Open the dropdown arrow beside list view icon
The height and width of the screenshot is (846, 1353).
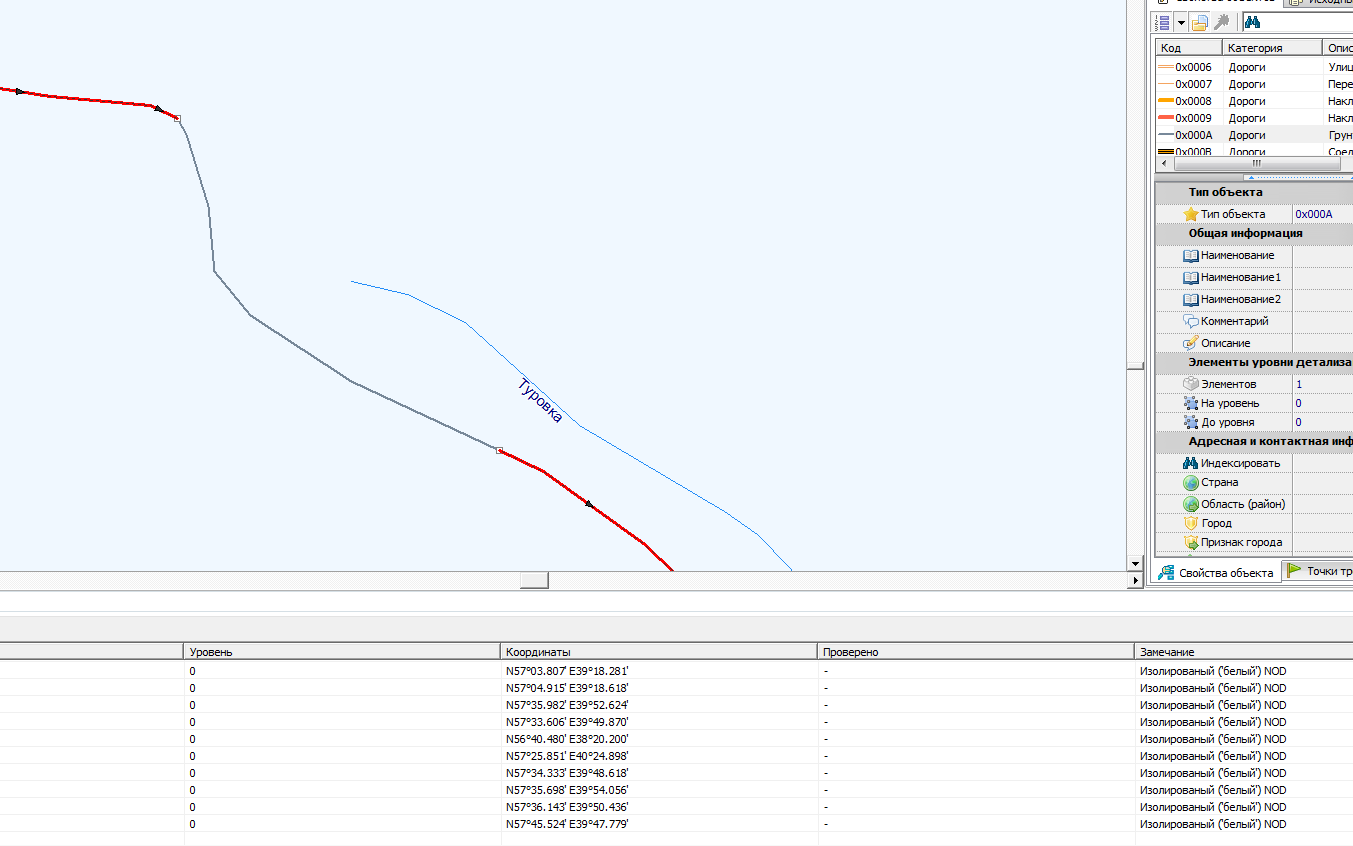(1181, 22)
